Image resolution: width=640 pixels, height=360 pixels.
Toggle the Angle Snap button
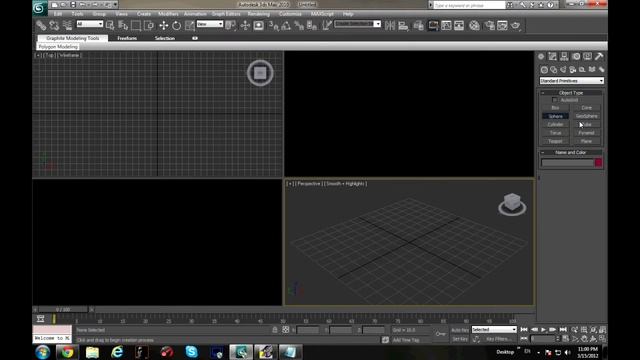(x=286, y=25)
